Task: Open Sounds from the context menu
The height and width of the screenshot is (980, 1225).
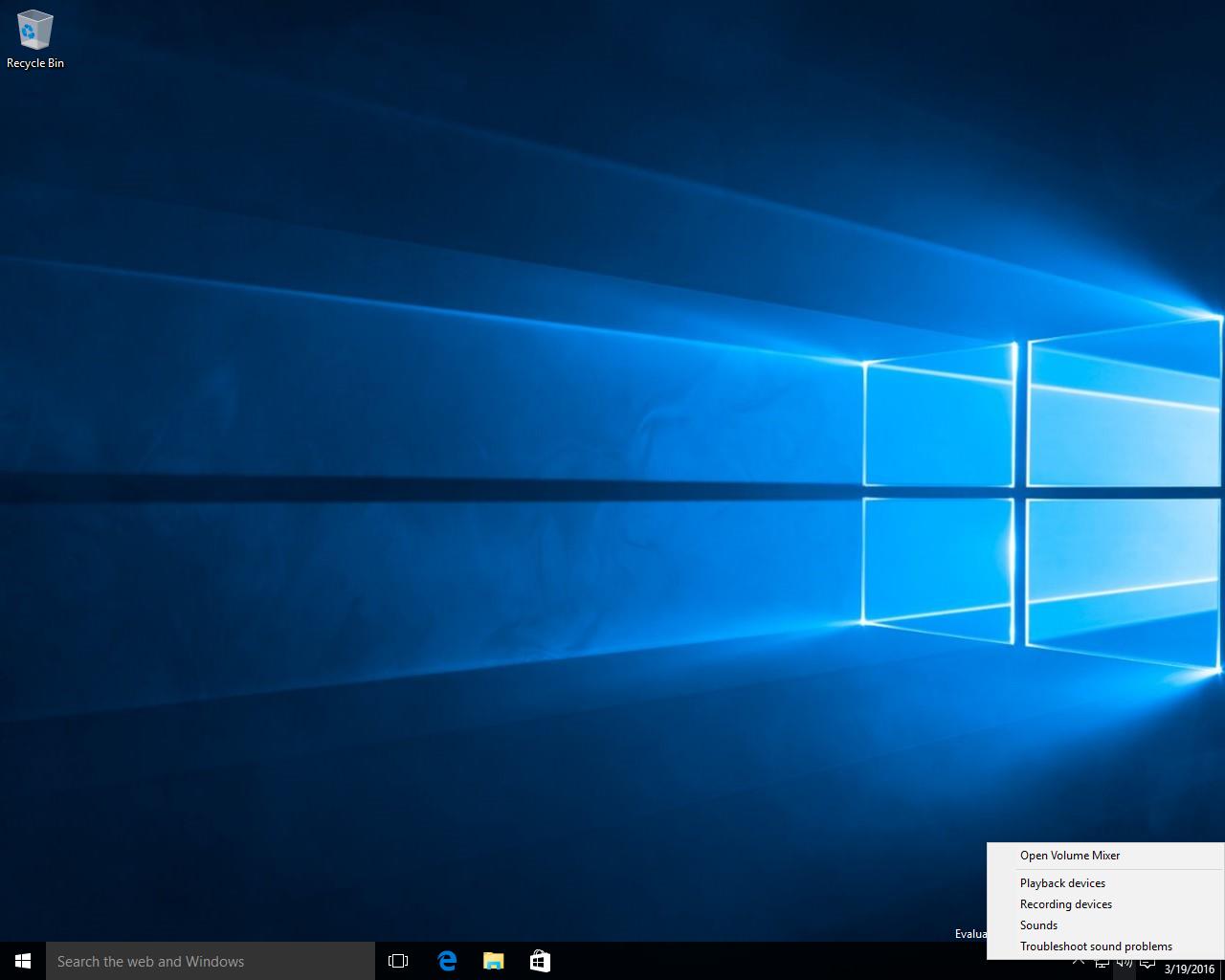Action: (x=1105, y=925)
